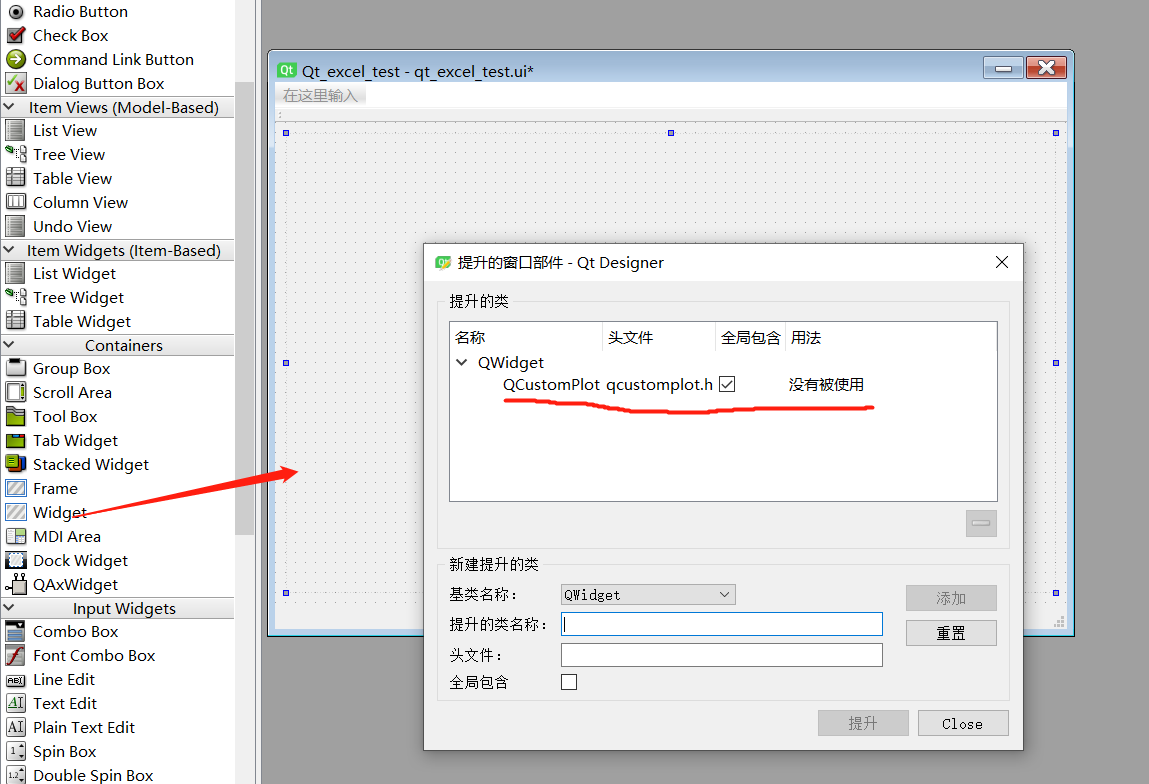Minimize the Qt_excel_test form window
Image resolution: width=1149 pixels, height=784 pixels.
[1003, 68]
